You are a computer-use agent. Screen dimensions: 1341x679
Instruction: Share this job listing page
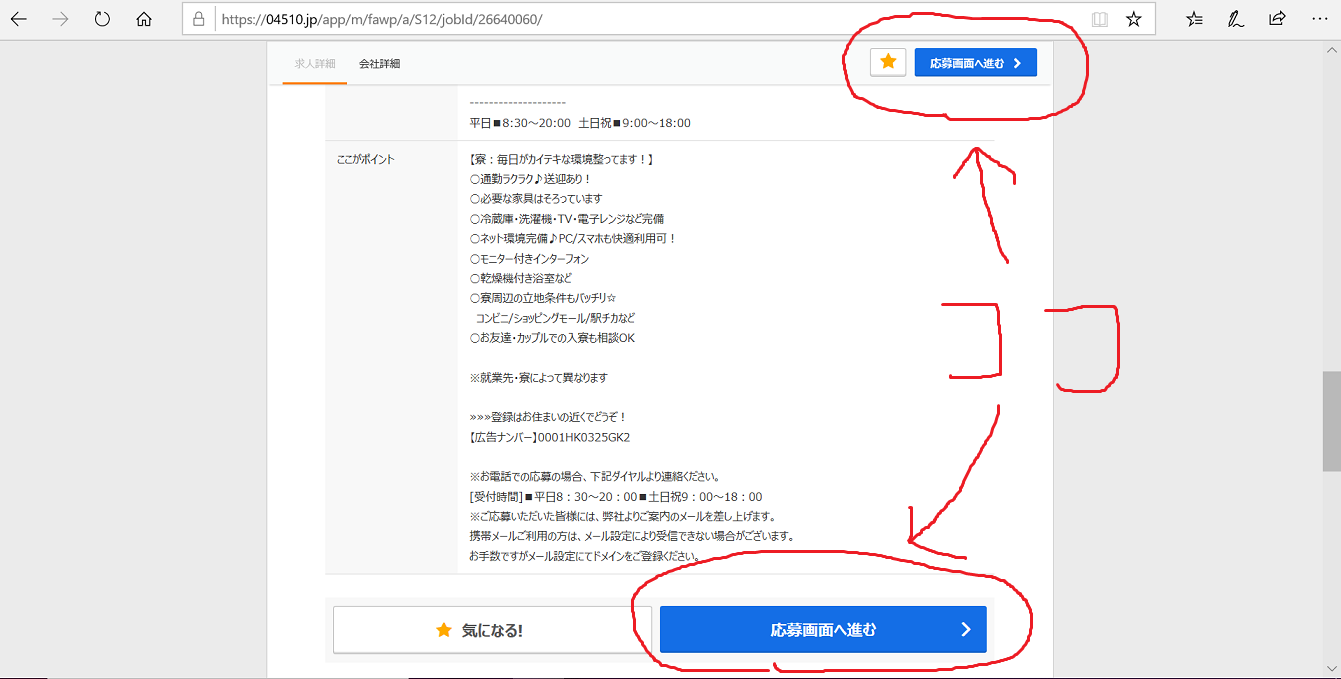click(1277, 17)
